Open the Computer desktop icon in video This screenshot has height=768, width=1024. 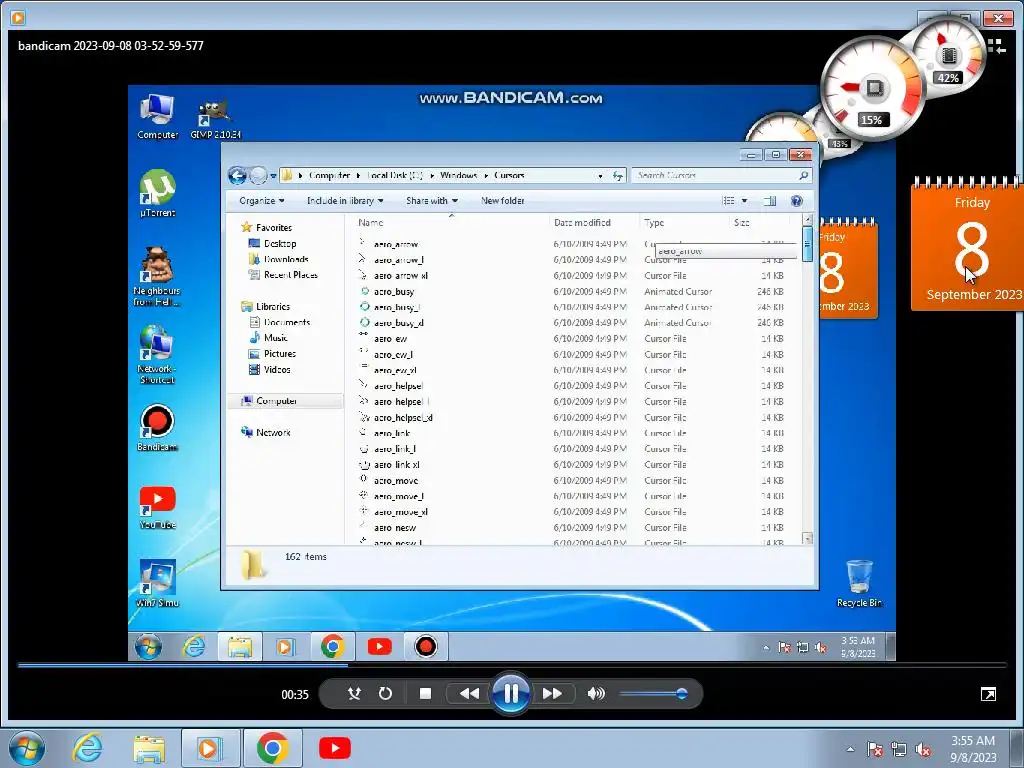(157, 116)
